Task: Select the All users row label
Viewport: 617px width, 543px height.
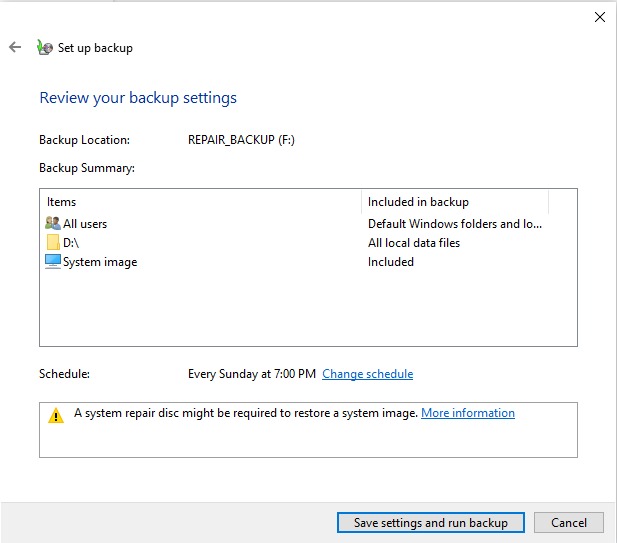Action: tap(85, 224)
